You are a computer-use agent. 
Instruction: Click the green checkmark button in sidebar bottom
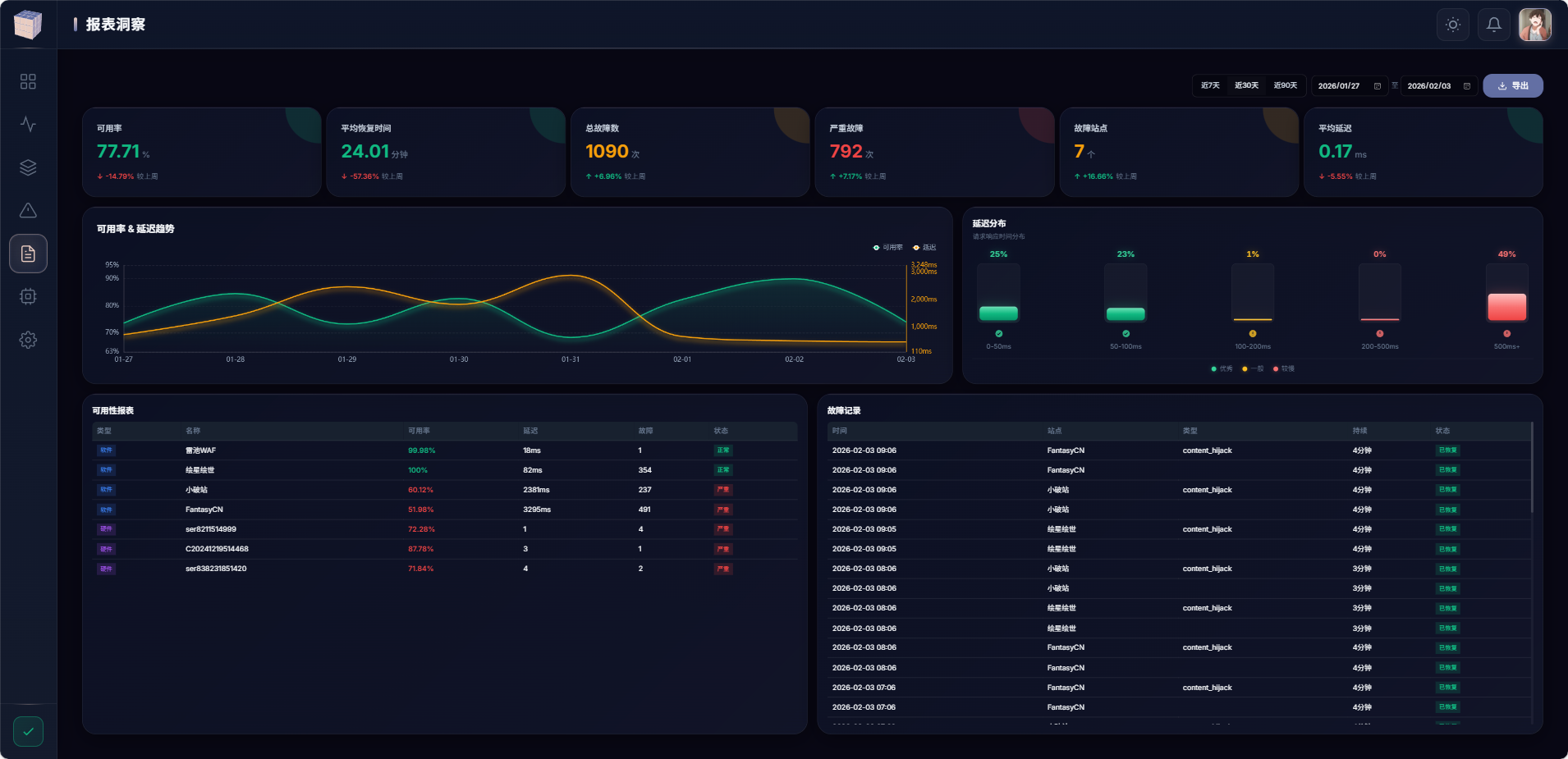click(28, 731)
